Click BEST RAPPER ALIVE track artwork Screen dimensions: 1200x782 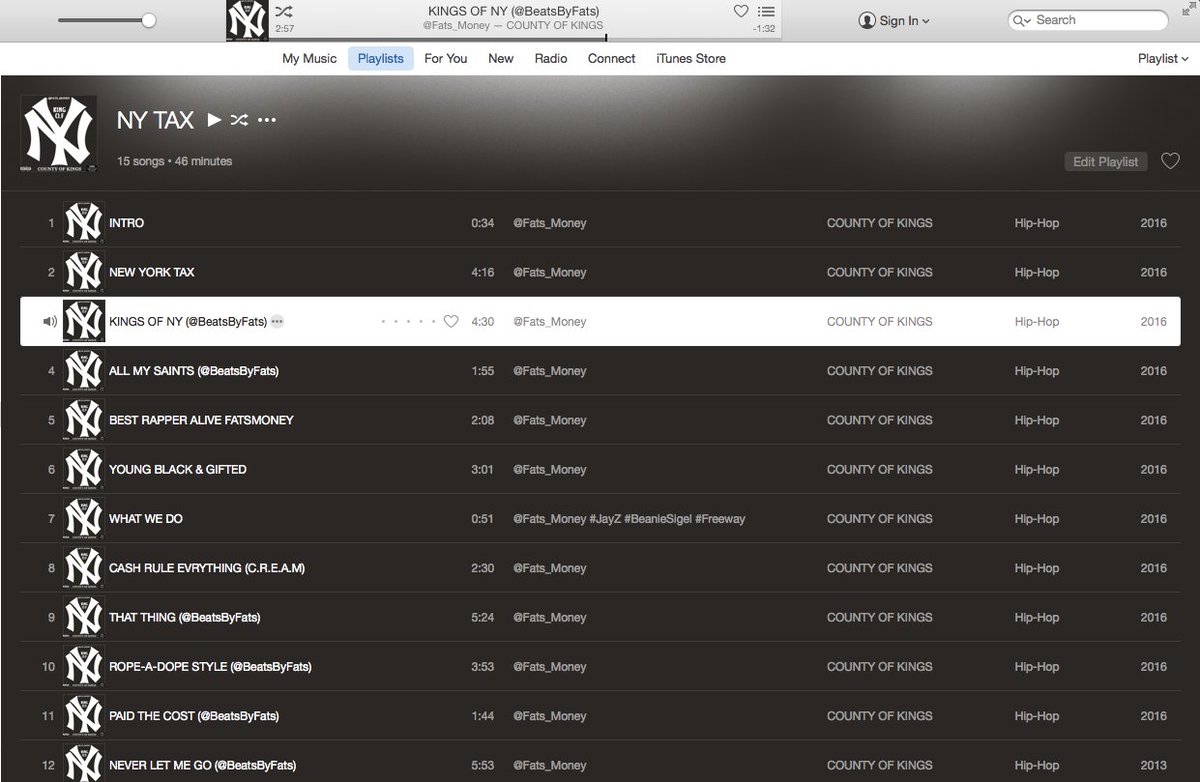[x=84, y=420]
